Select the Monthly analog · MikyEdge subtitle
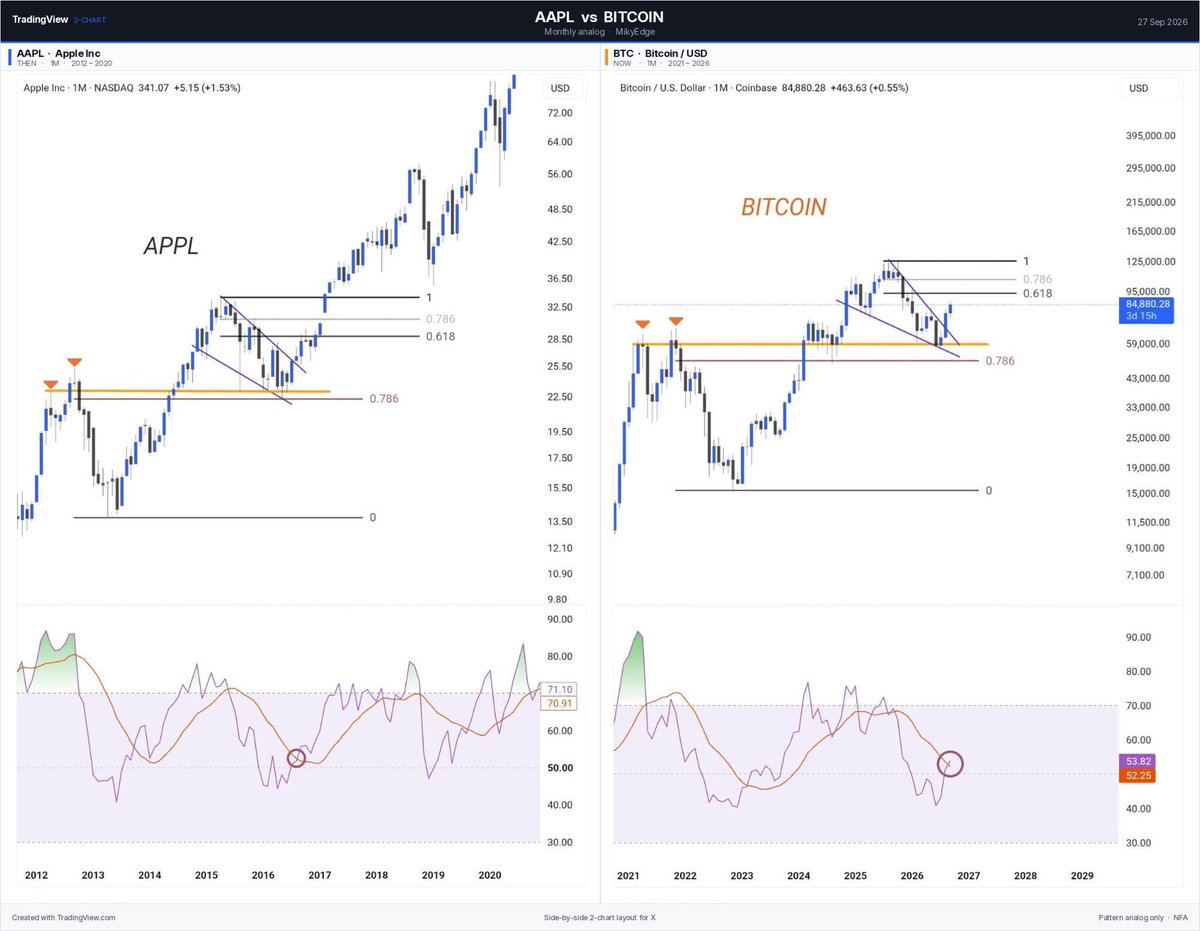This screenshot has width=1200, height=931. 599,32
